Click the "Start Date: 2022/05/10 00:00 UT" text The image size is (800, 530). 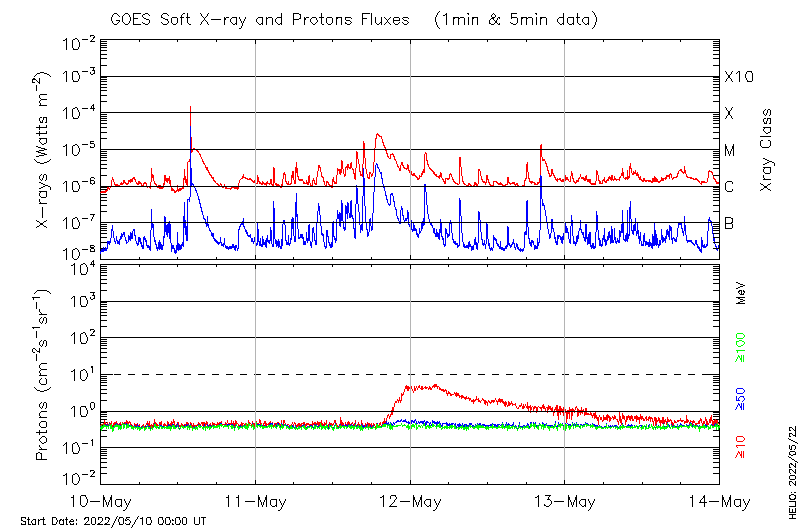[x=113, y=521]
